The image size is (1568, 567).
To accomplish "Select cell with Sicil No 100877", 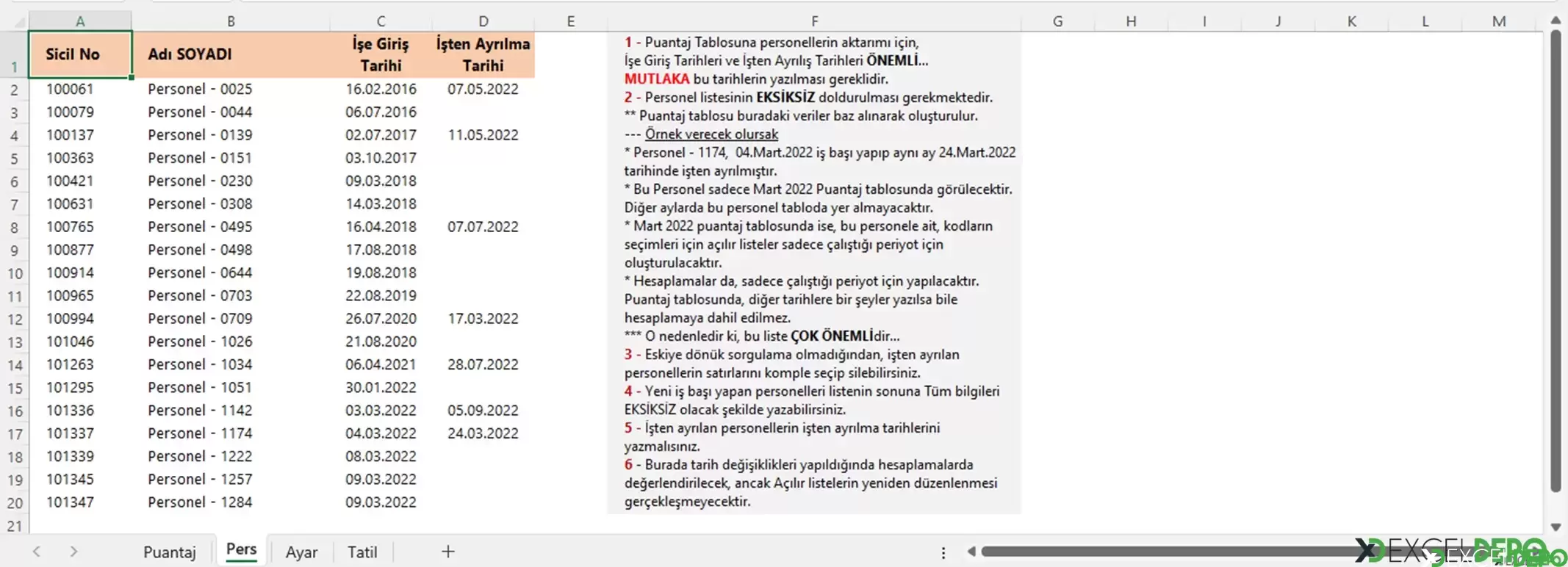I will coord(80,250).
